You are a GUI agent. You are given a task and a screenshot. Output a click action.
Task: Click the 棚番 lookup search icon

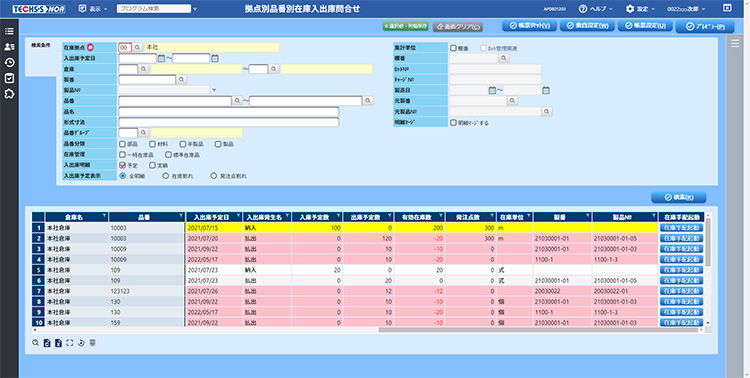point(504,58)
